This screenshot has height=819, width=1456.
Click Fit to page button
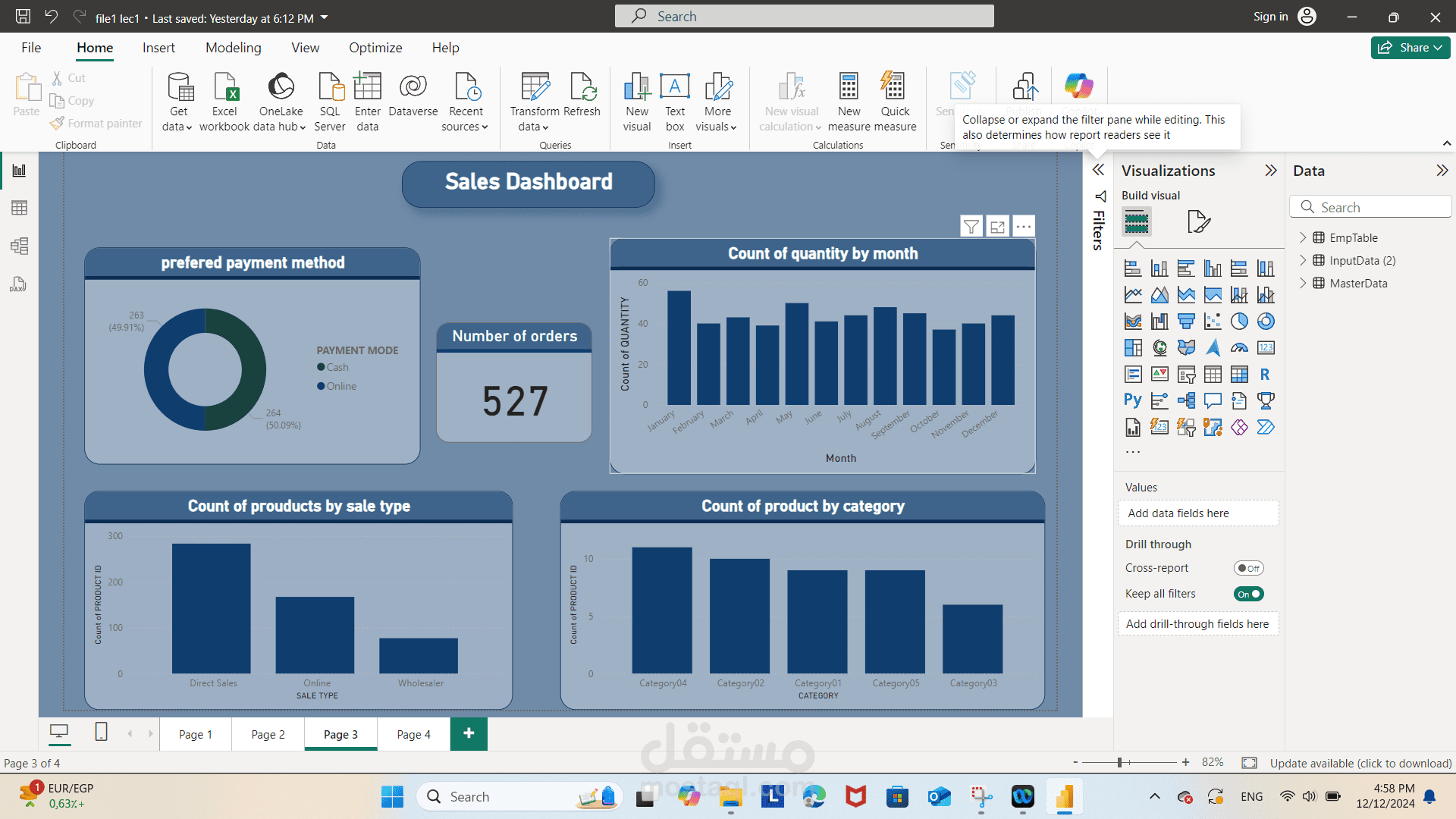(x=1249, y=763)
